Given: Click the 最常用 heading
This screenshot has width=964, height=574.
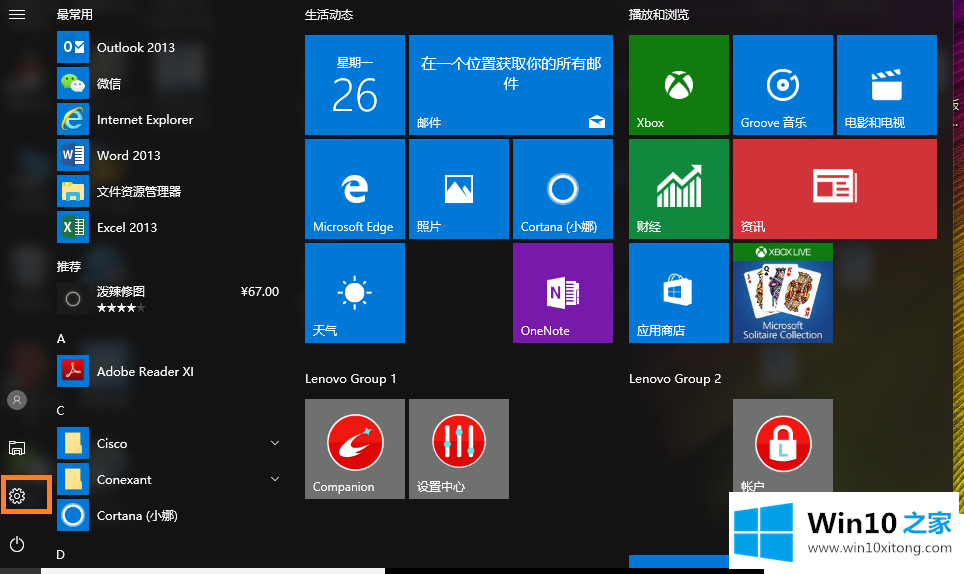Looking at the screenshot, I should tap(74, 14).
